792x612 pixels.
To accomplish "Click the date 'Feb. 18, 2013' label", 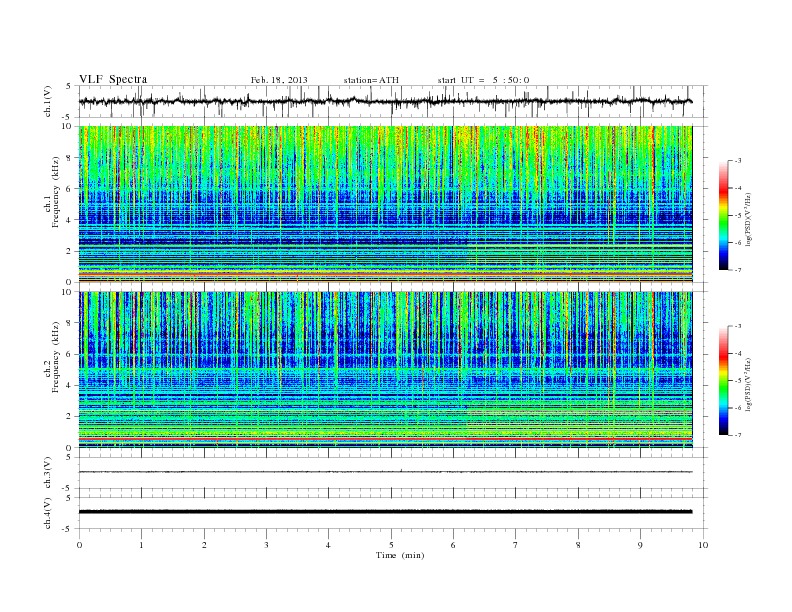I will point(279,80).
